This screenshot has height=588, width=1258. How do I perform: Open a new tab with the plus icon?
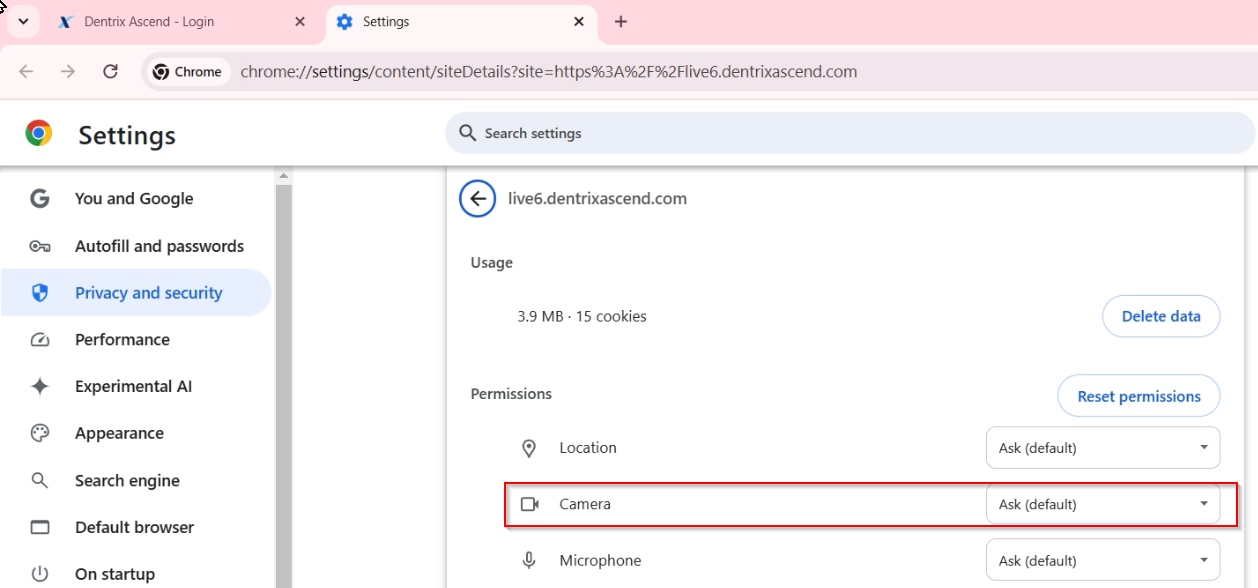621,21
